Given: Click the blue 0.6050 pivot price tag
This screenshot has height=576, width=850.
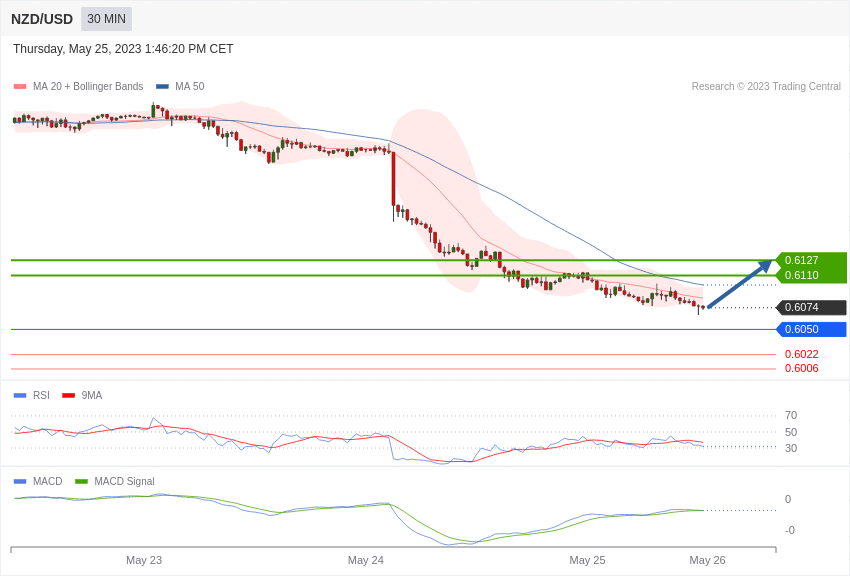Looking at the screenshot, I should (811, 329).
